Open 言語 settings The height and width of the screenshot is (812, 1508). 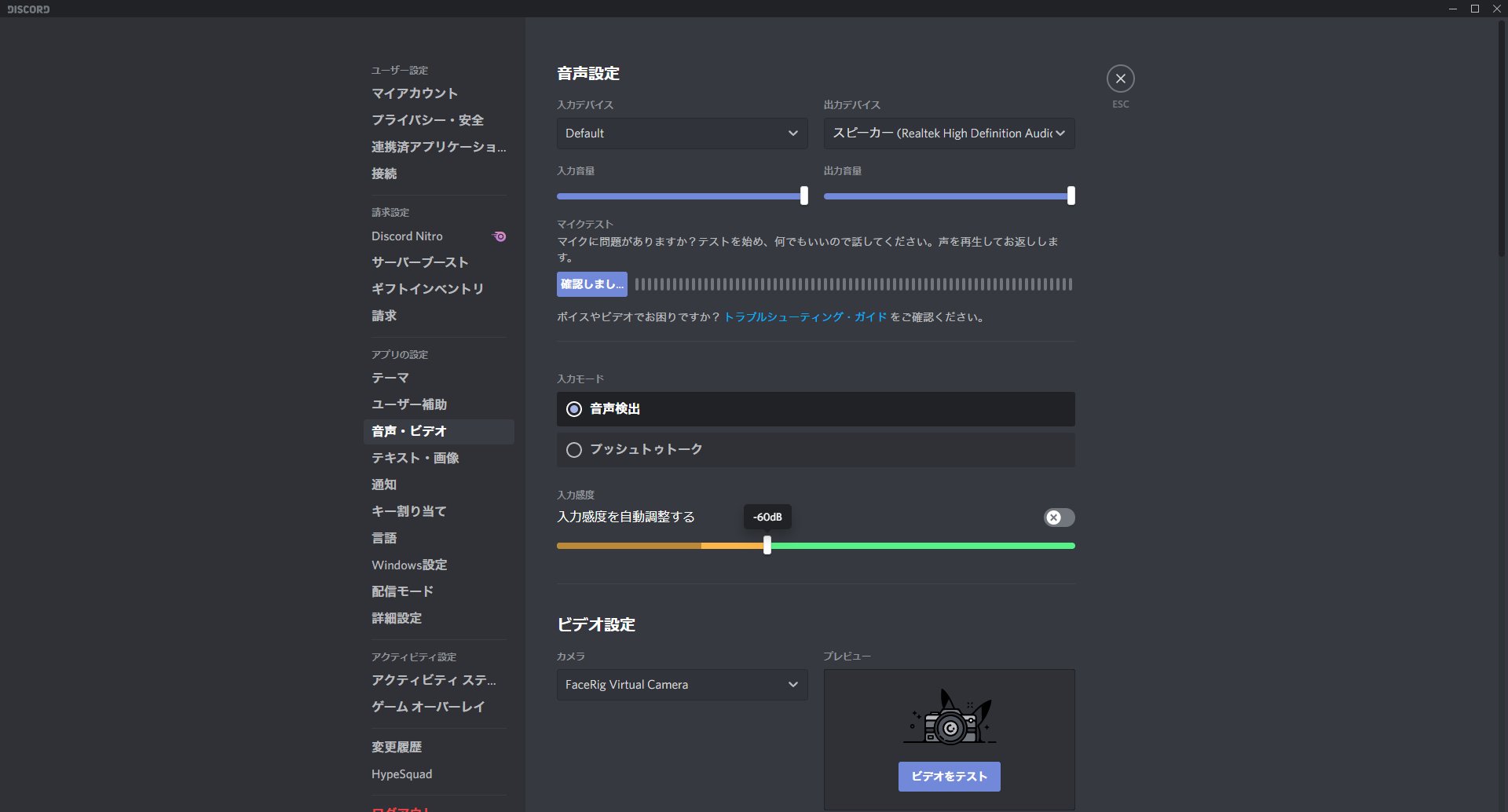(x=386, y=537)
